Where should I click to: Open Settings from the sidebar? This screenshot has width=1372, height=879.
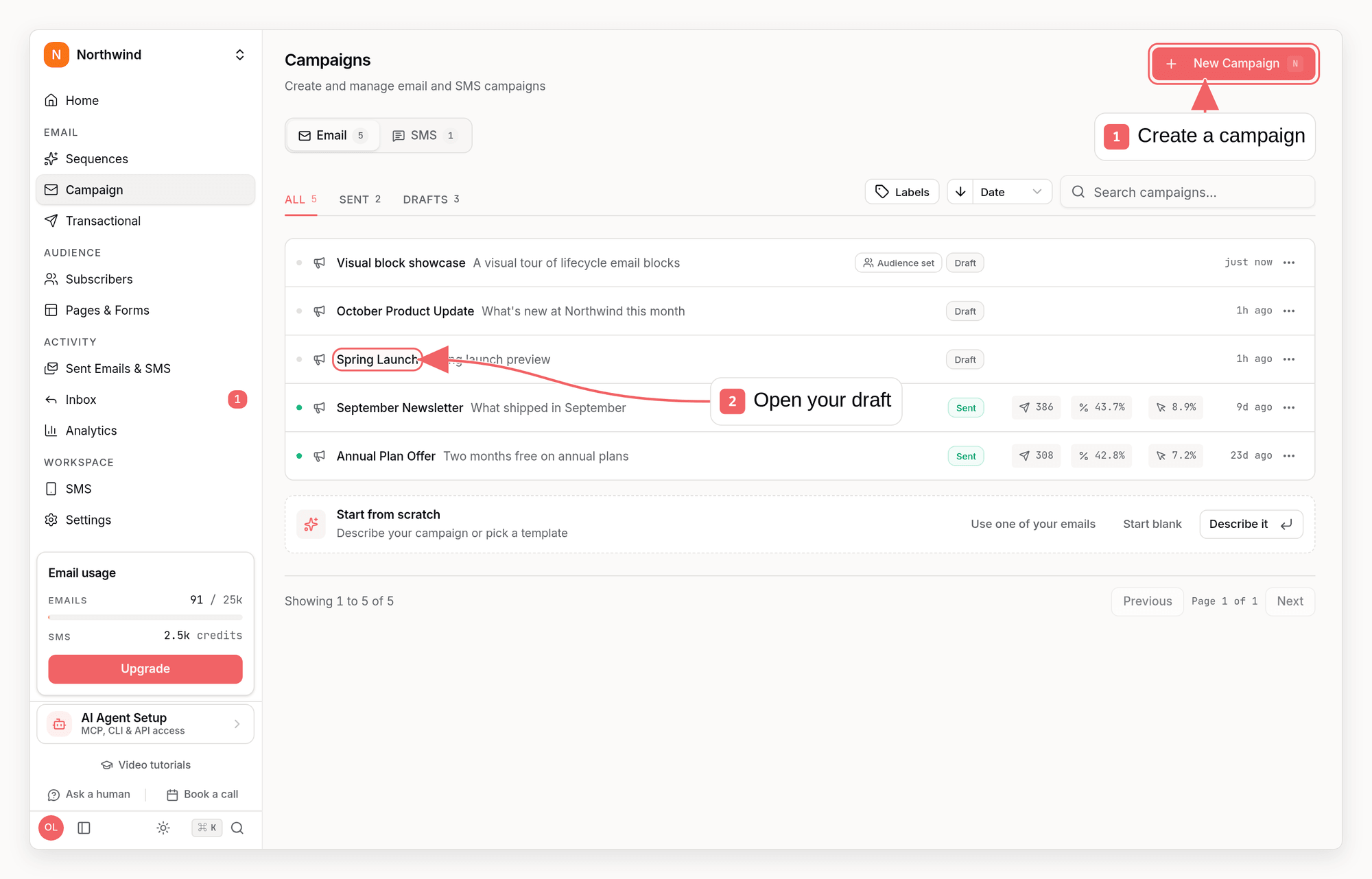point(145,520)
